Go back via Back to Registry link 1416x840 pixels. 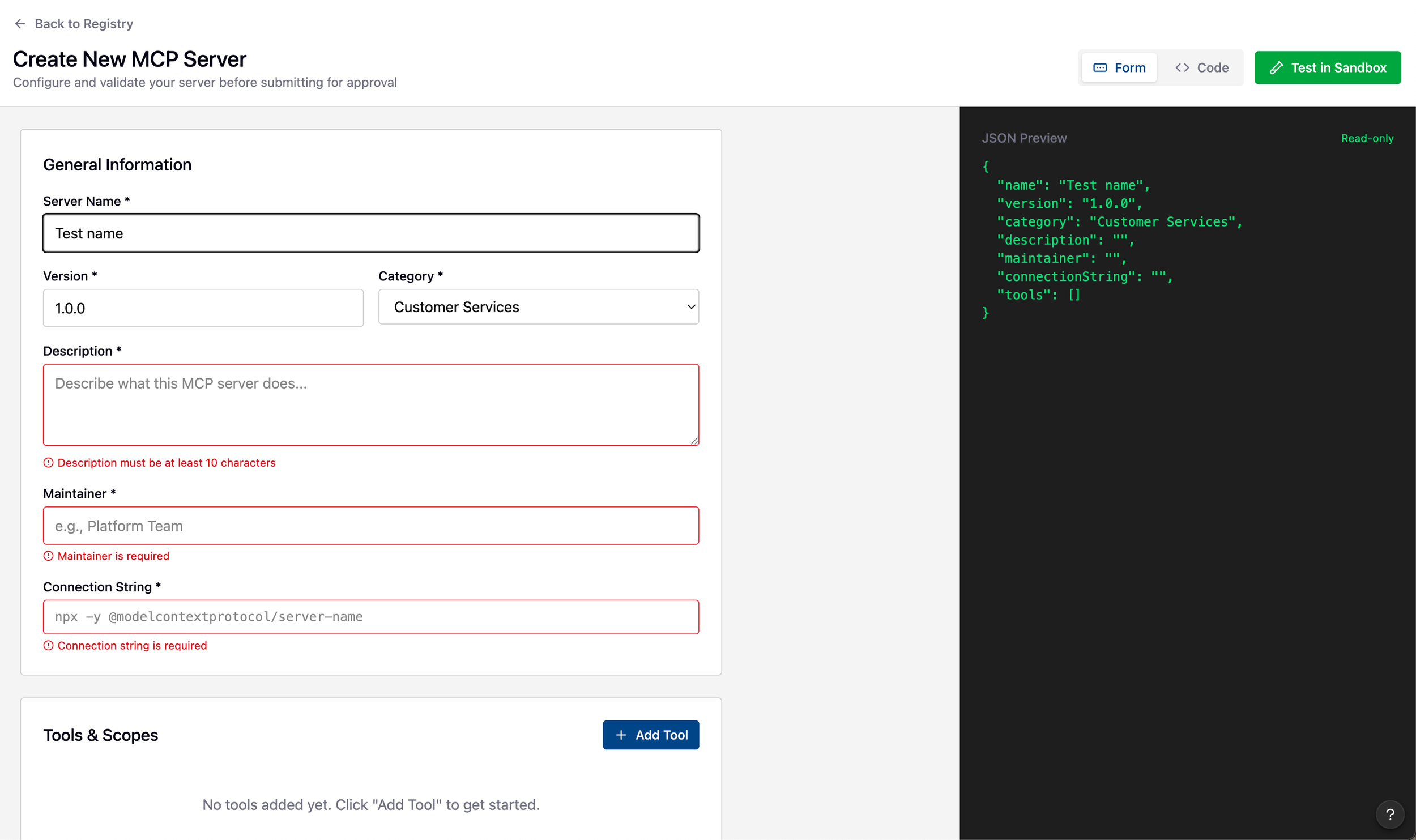[x=84, y=24]
